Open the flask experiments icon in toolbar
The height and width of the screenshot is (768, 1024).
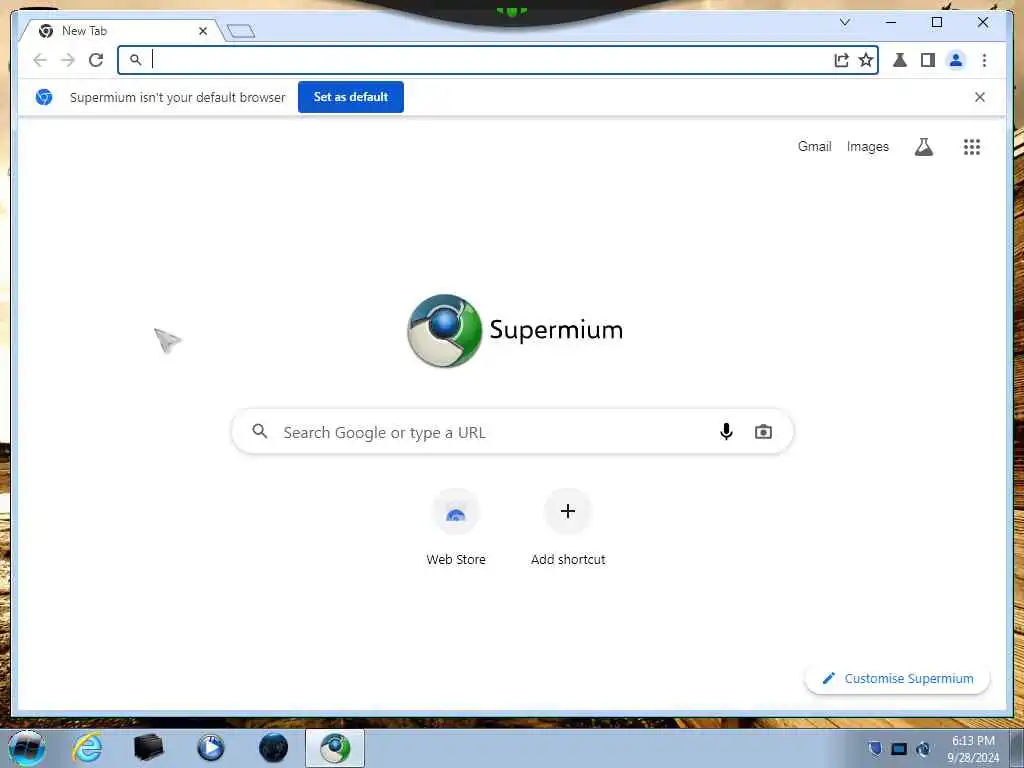[900, 60]
